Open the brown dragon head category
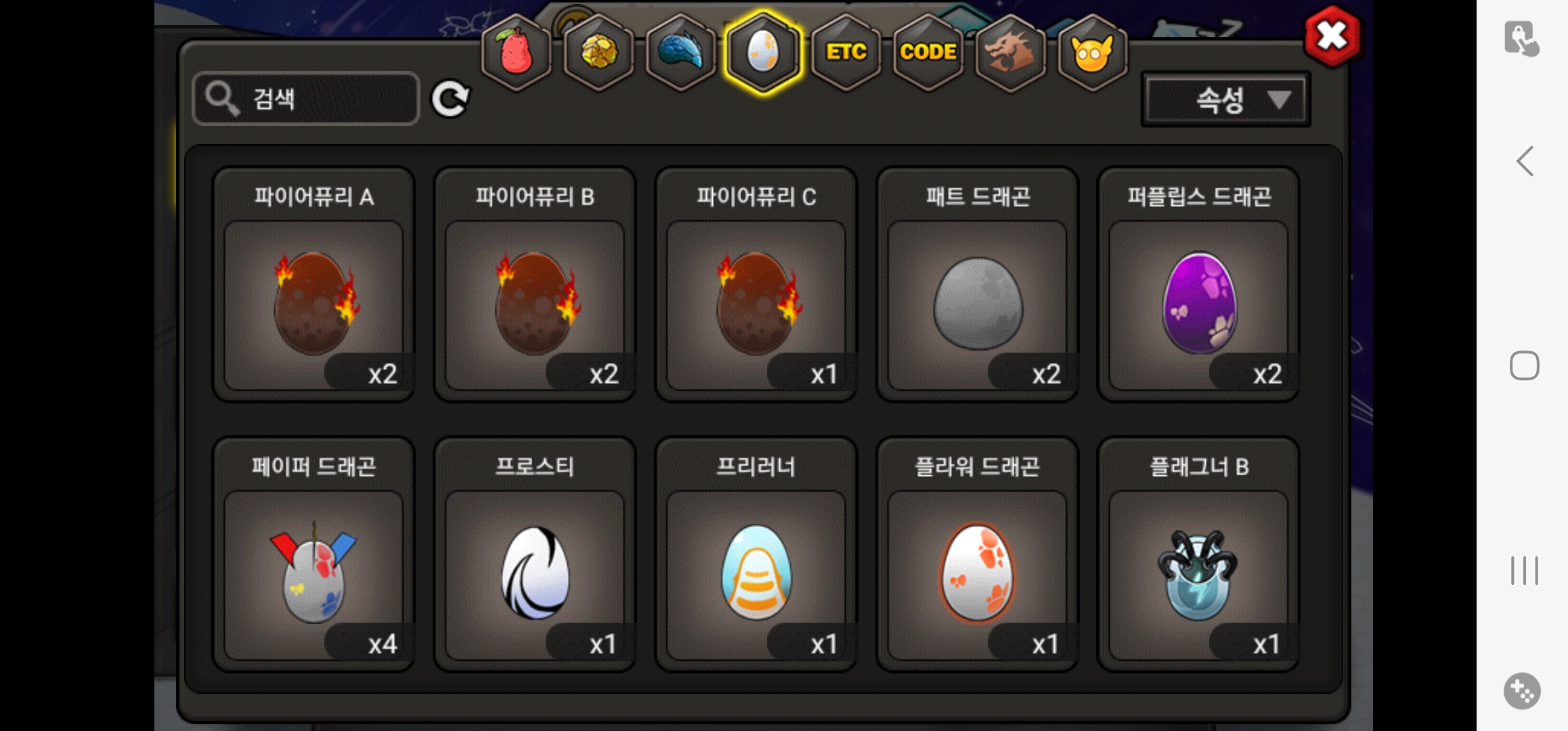The image size is (1568, 731). [x=1010, y=52]
